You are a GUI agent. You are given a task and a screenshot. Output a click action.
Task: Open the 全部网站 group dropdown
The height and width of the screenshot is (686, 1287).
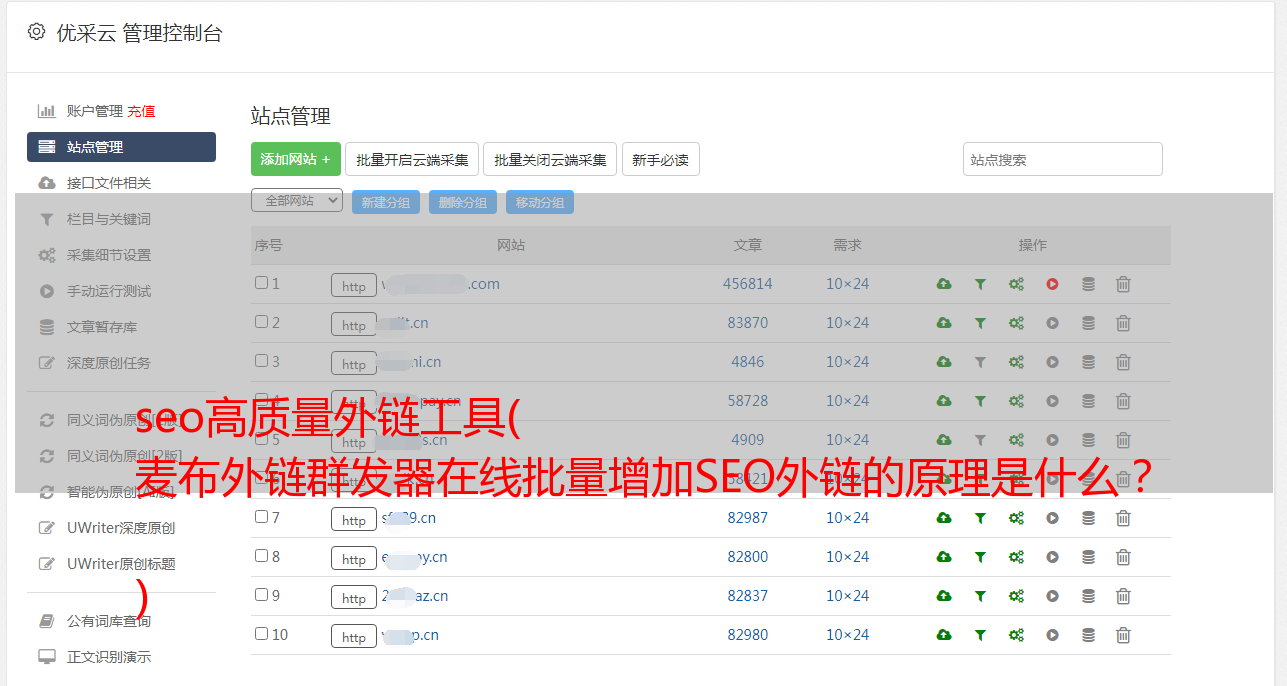297,201
